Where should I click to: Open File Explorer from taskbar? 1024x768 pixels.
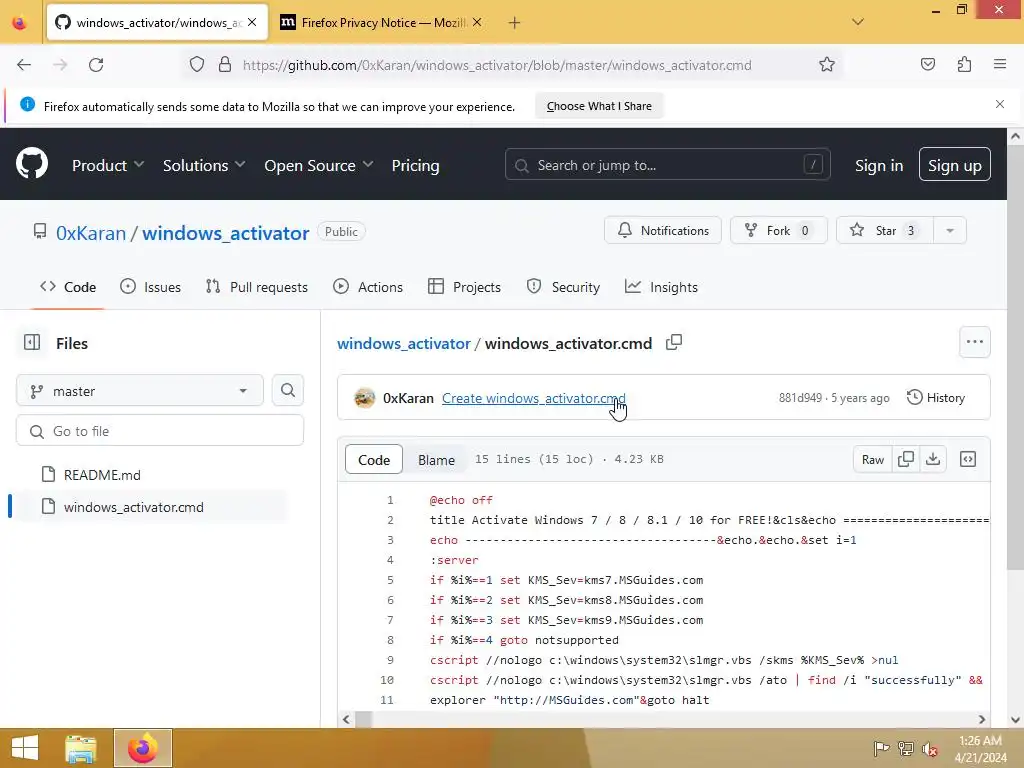click(81, 748)
